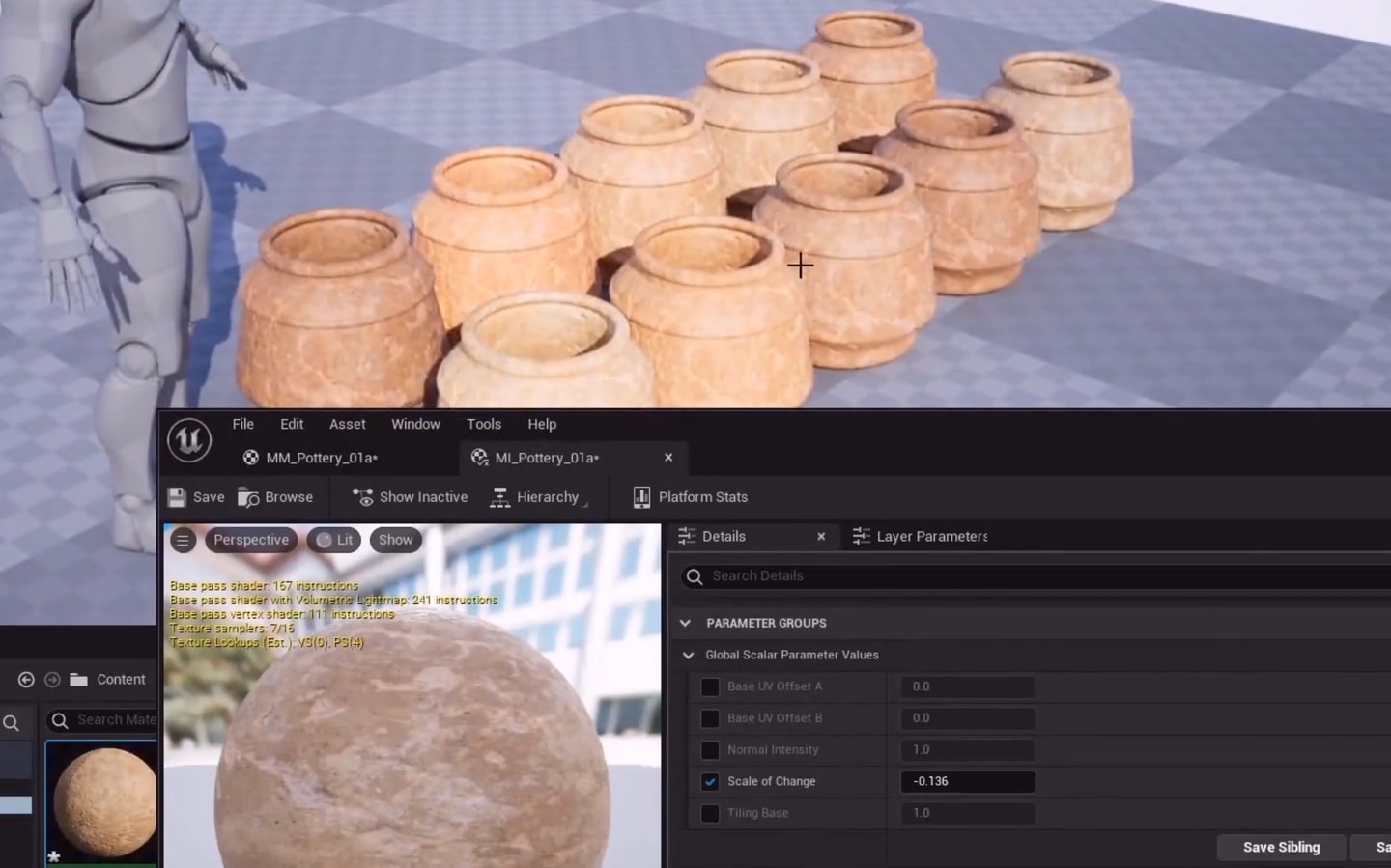The image size is (1391, 868).
Task: Open the viewport hamburger options menu
Action: point(183,540)
